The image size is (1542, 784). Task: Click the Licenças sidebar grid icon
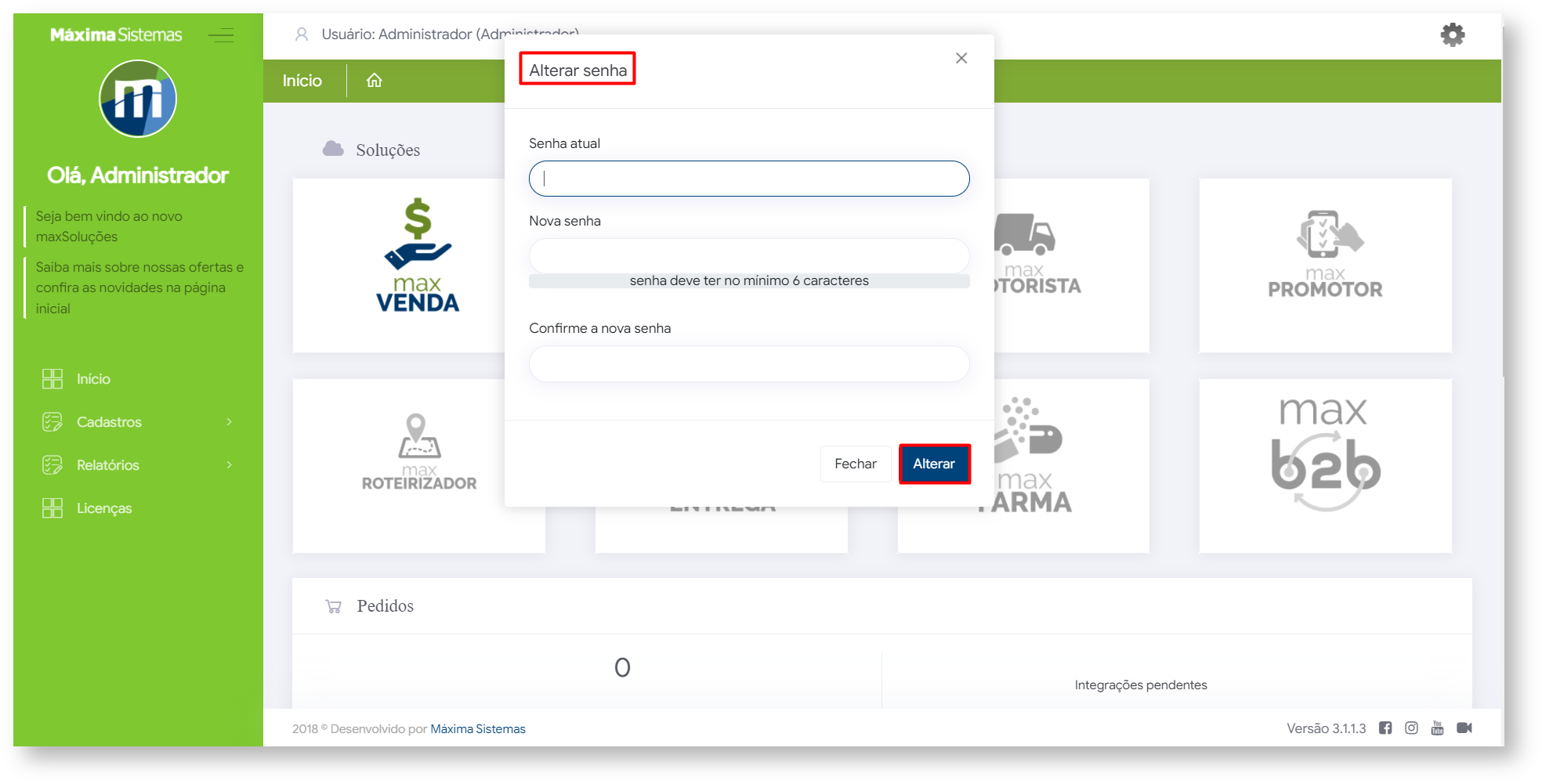(x=52, y=508)
